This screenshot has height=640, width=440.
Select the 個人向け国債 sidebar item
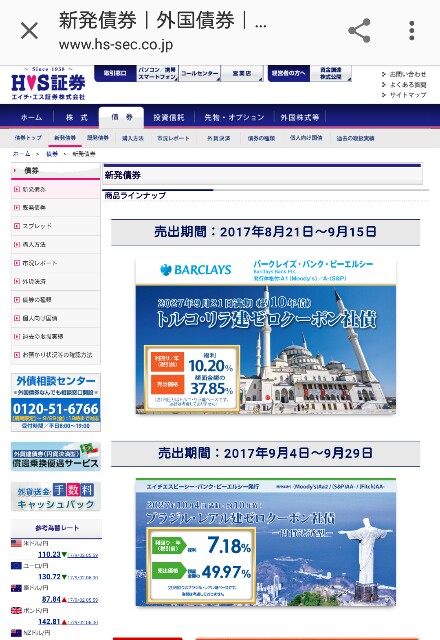[x=56, y=318]
